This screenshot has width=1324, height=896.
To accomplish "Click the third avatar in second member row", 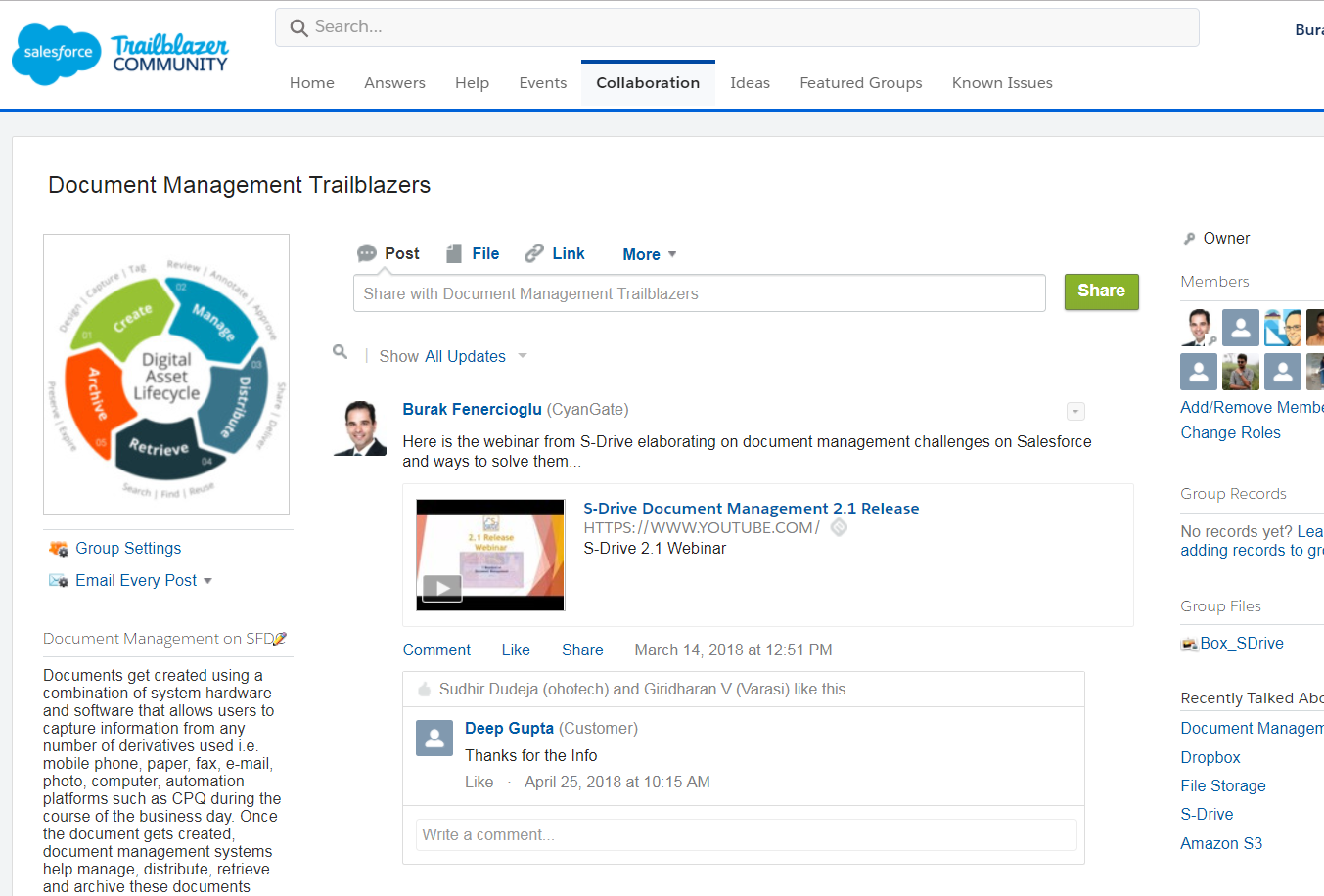I will pyautogui.click(x=1283, y=372).
